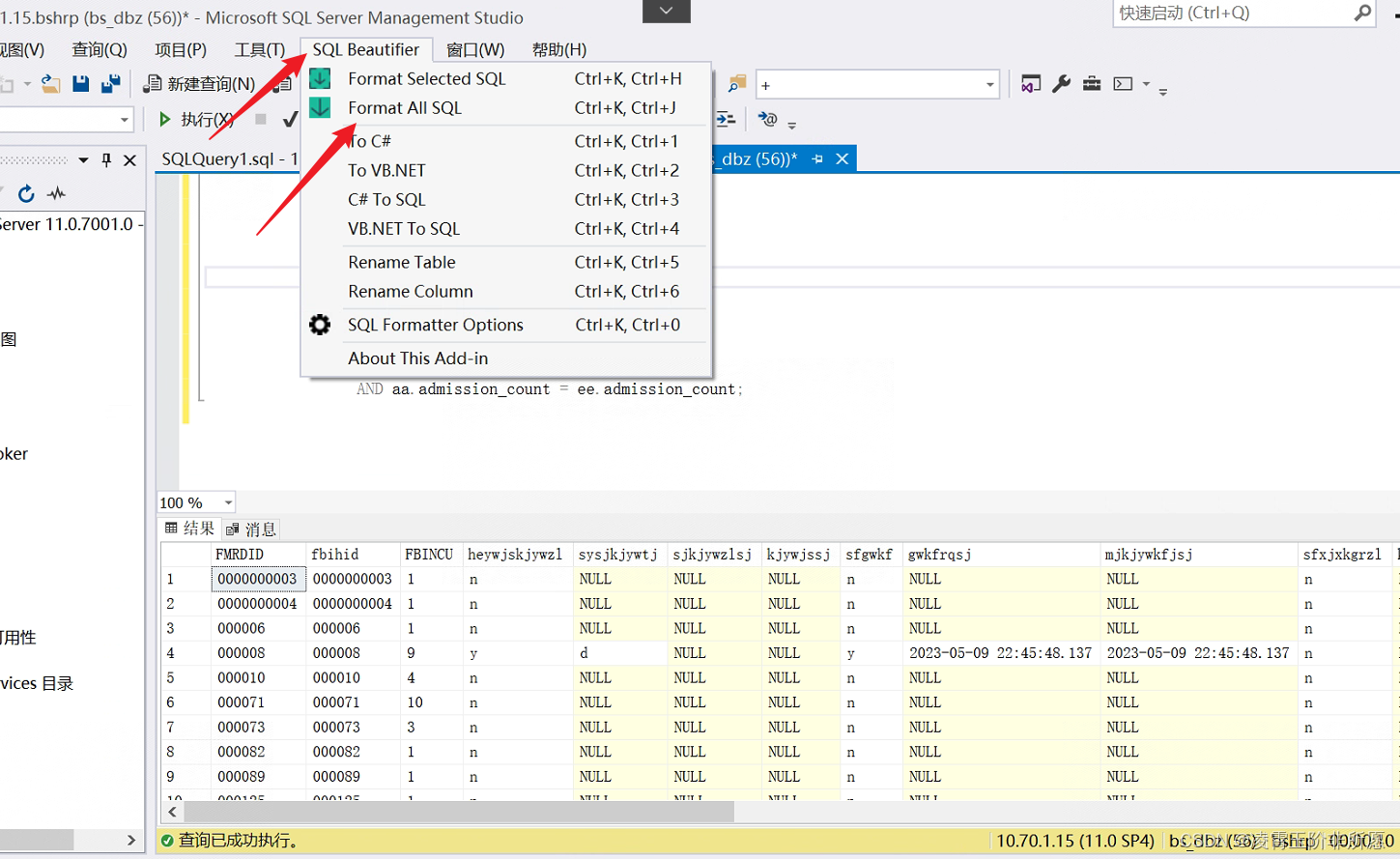Image resolution: width=1400 pixels, height=859 pixels.
Task: Switch to the 消息 messages tab
Action: [251, 529]
